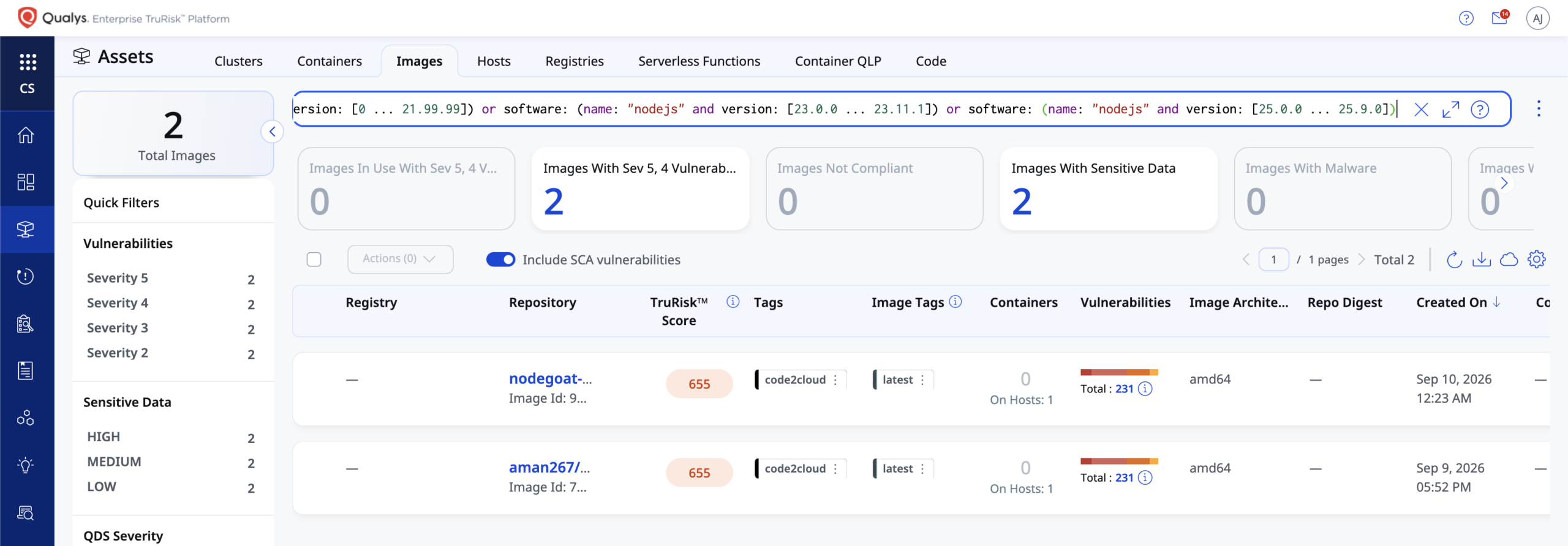Open the AJ user profile avatar
This screenshot has height=546, width=1568.
(1538, 18)
